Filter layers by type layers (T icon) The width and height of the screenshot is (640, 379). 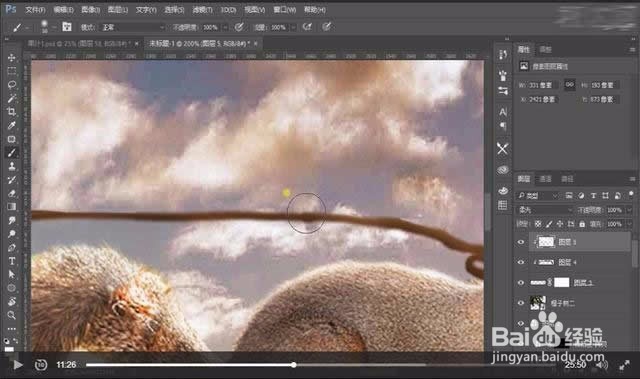(593, 196)
